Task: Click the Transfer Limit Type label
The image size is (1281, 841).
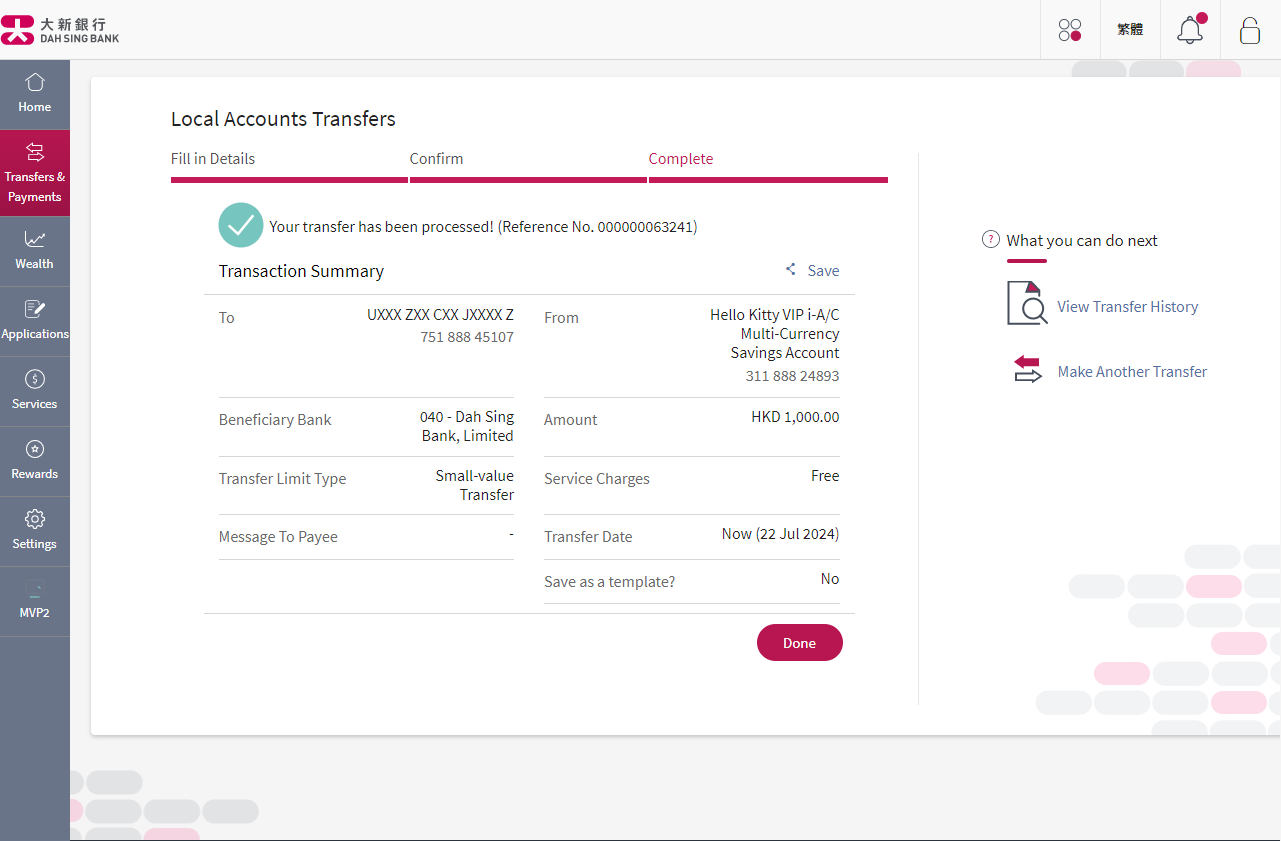Action: click(x=282, y=479)
